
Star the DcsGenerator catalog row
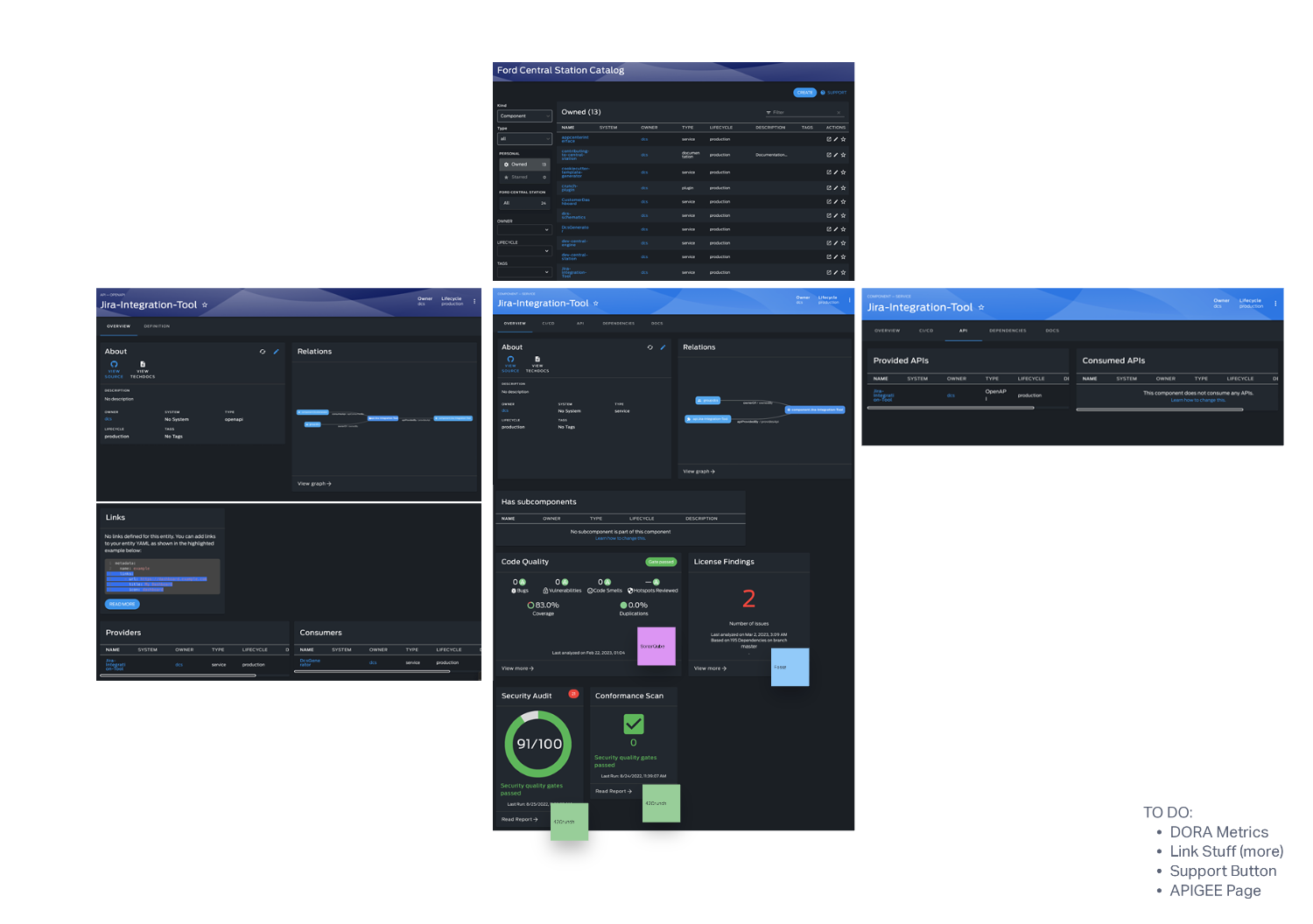pyautogui.click(x=843, y=229)
